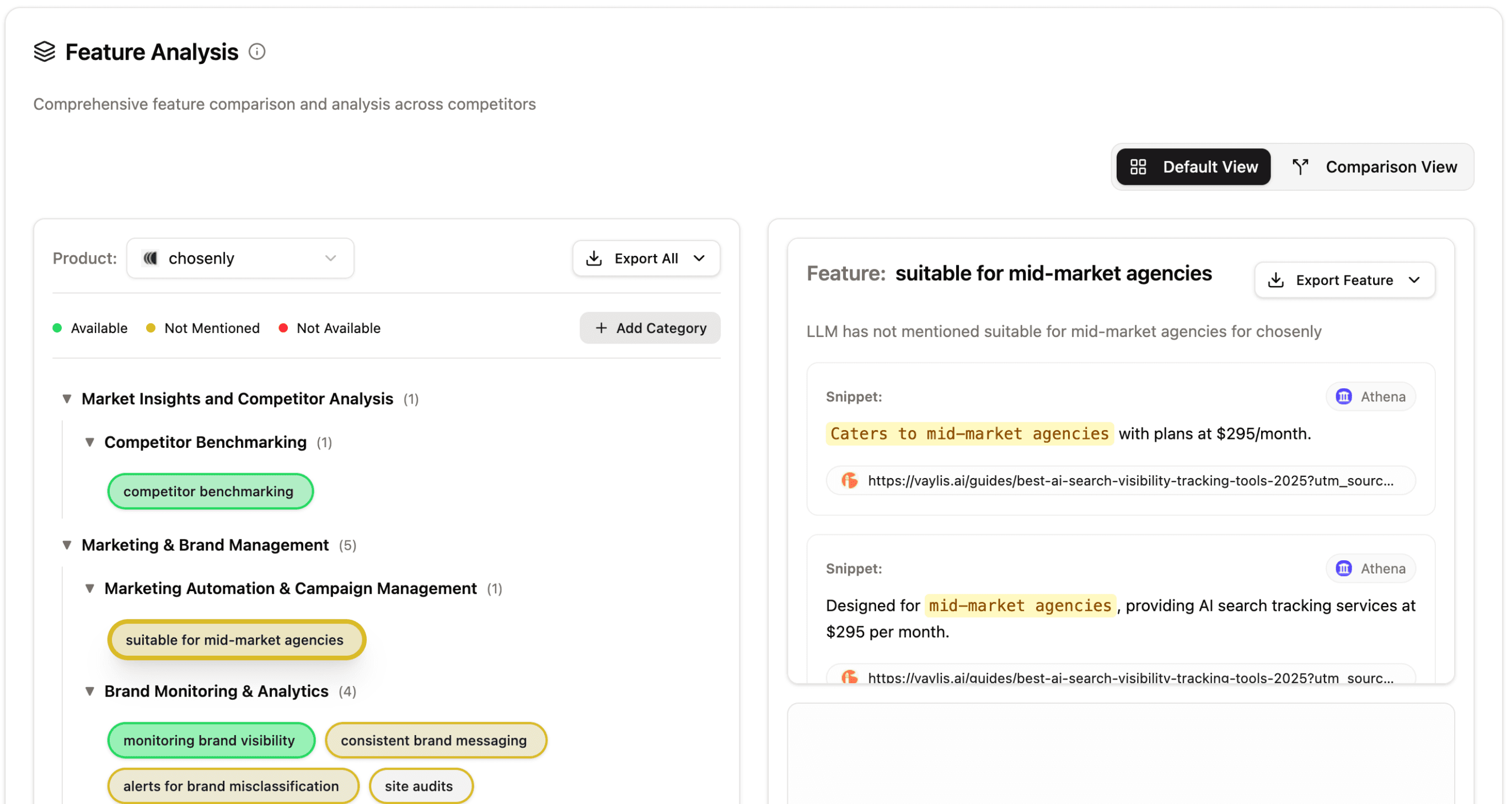This screenshot has width=1512, height=804.
Task: Click the Add Category button
Action: tap(650, 328)
